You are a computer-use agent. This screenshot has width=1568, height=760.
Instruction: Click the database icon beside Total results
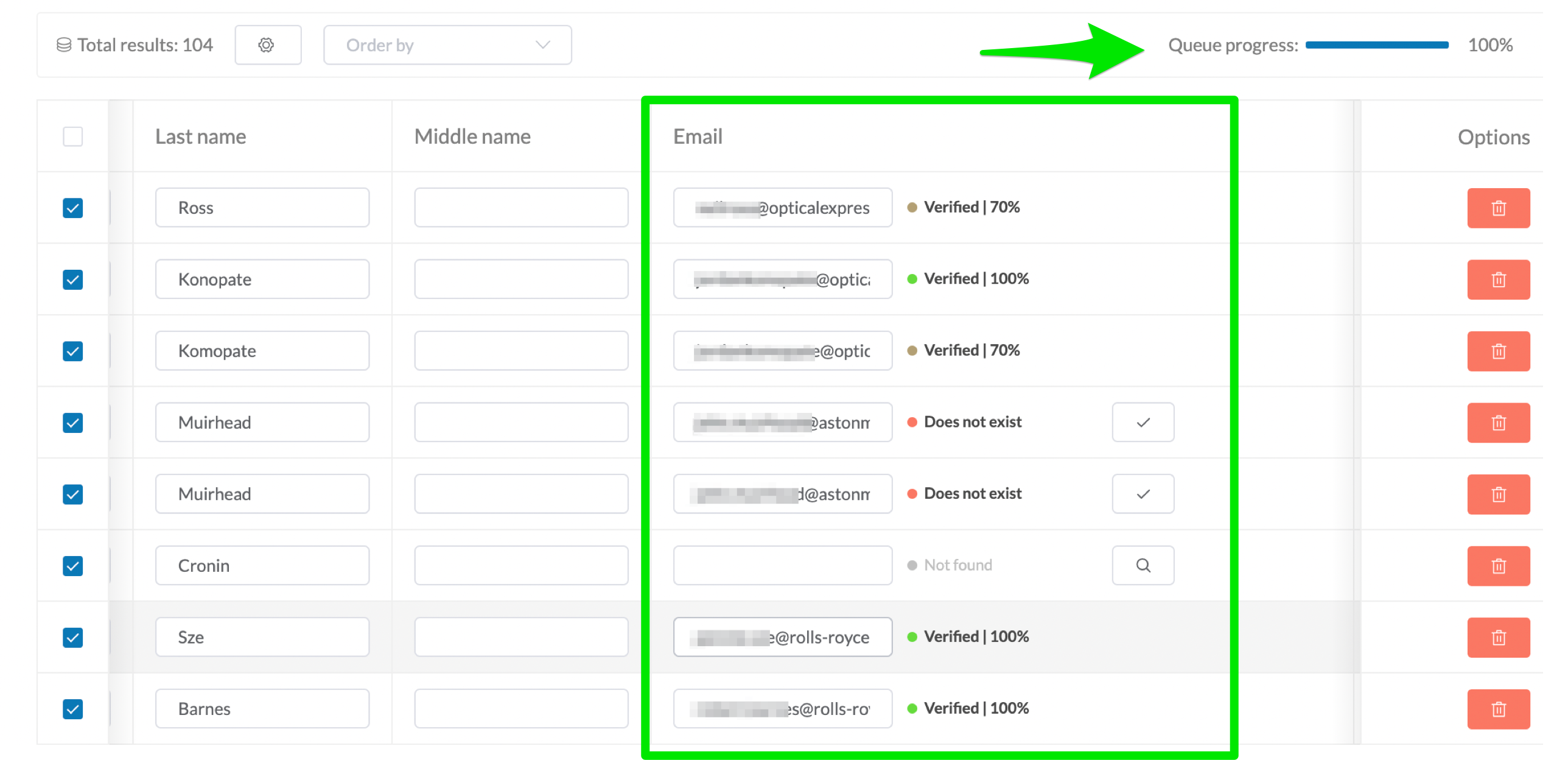coord(63,44)
